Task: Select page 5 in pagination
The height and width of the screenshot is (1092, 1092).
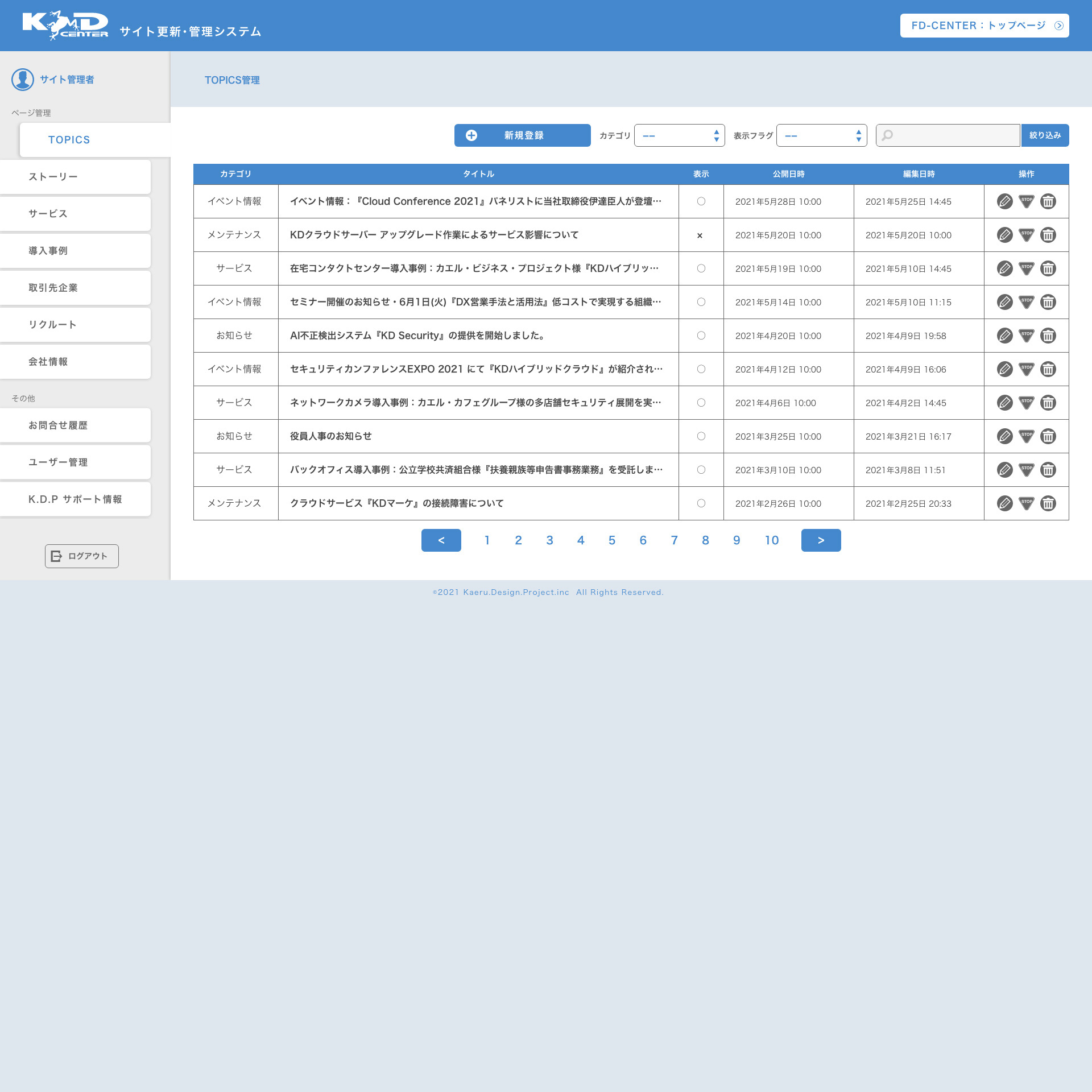Action: 611,540
